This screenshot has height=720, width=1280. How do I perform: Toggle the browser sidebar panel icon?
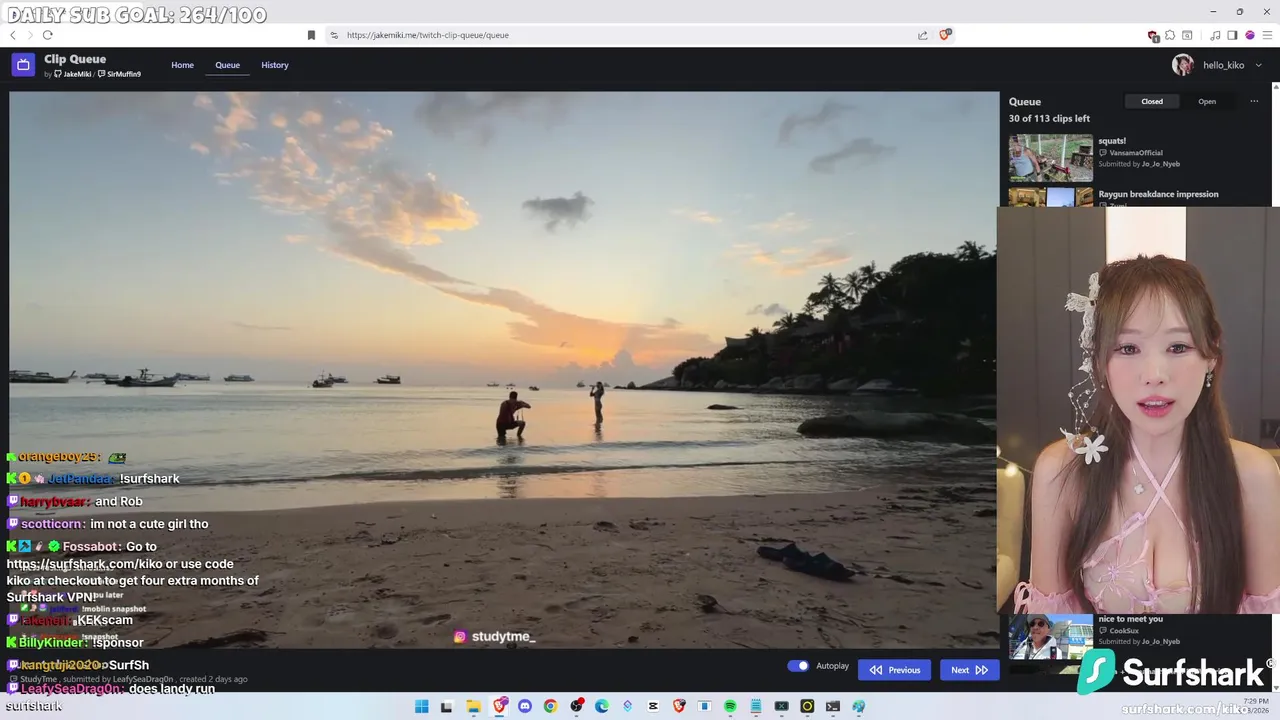pos(1232,35)
